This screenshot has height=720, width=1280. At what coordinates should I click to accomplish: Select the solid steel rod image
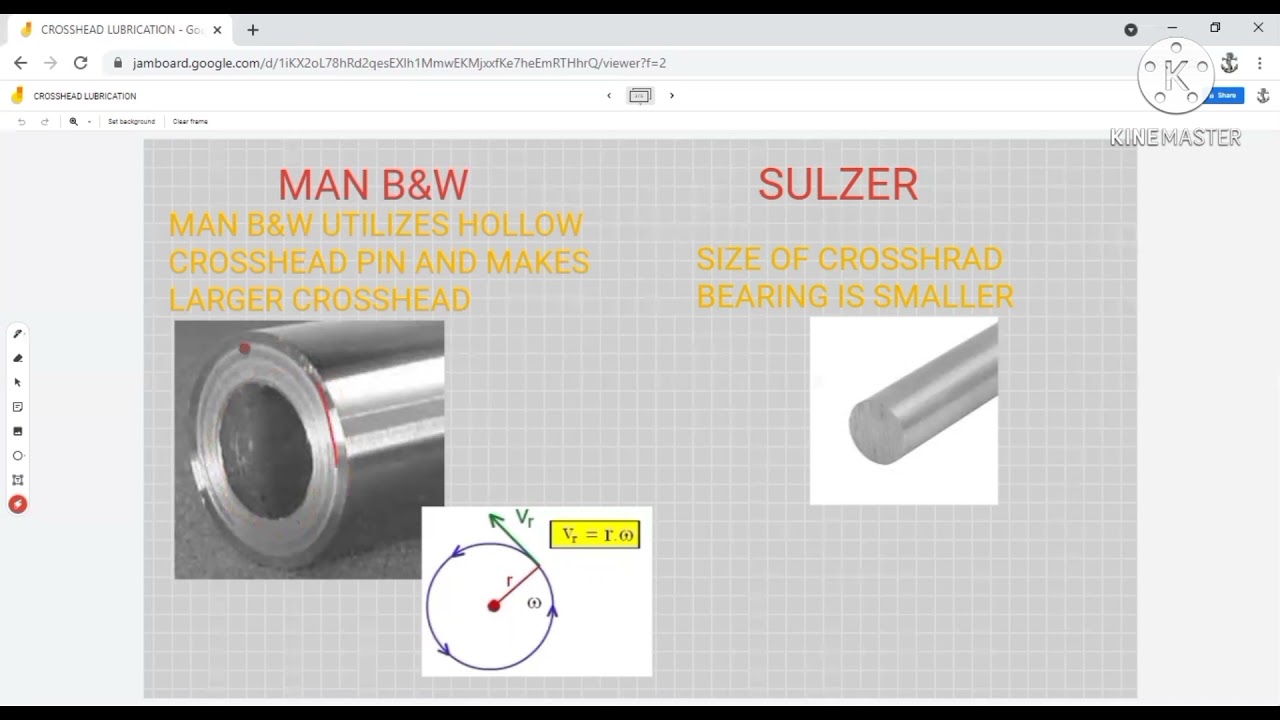[x=904, y=411]
